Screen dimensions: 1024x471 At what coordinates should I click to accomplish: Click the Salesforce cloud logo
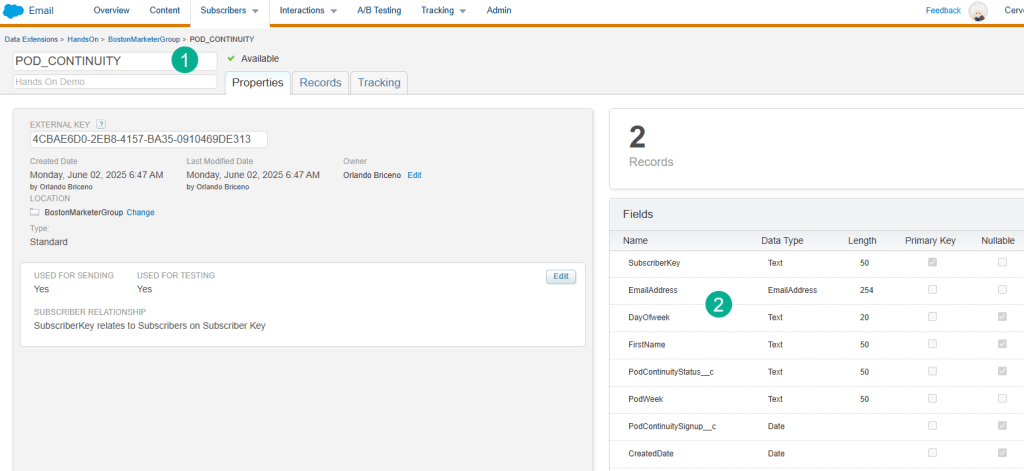tap(14, 11)
